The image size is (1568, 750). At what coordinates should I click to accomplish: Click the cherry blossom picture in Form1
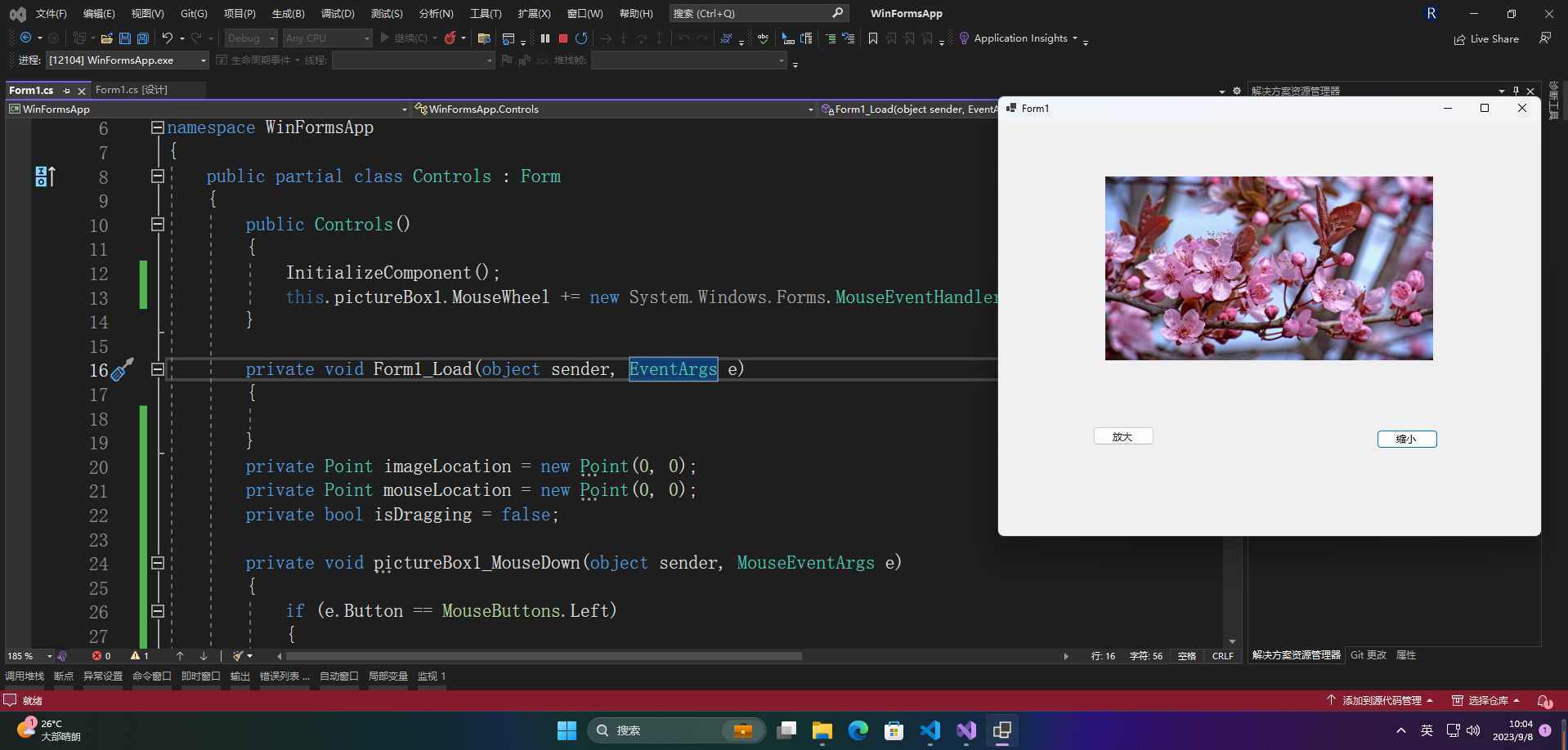1269,268
